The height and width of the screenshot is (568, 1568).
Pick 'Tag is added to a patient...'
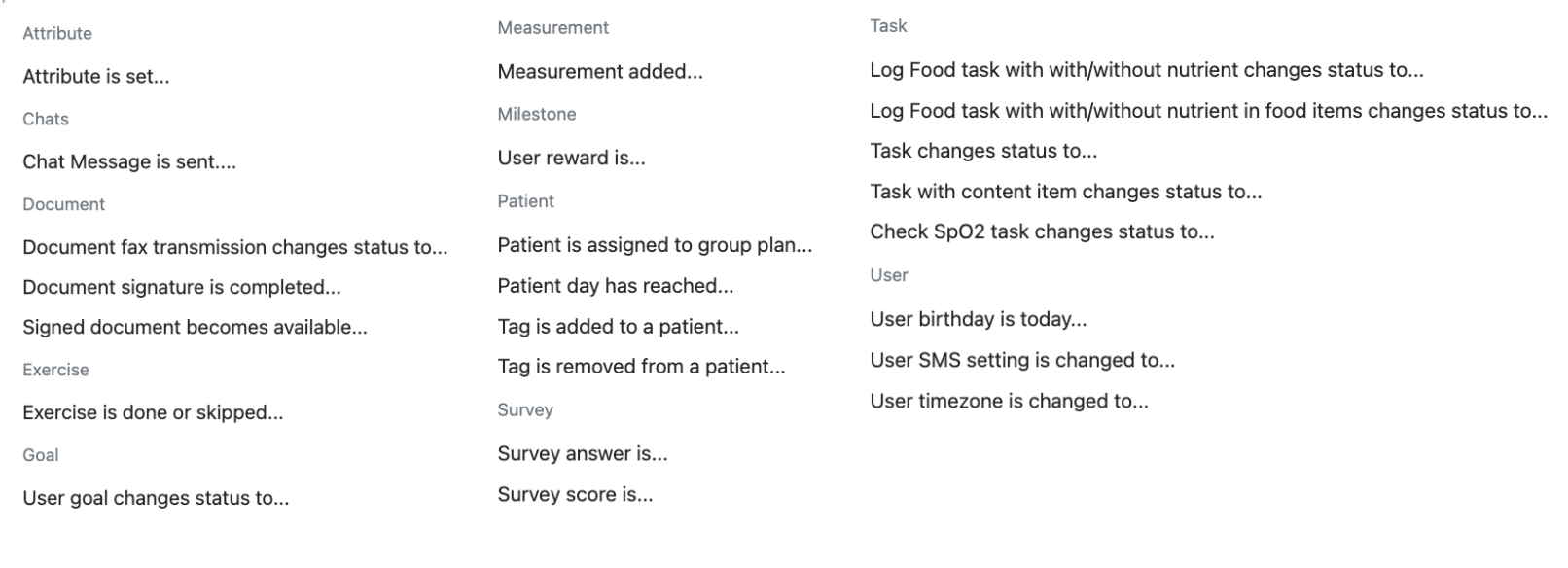tap(618, 327)
